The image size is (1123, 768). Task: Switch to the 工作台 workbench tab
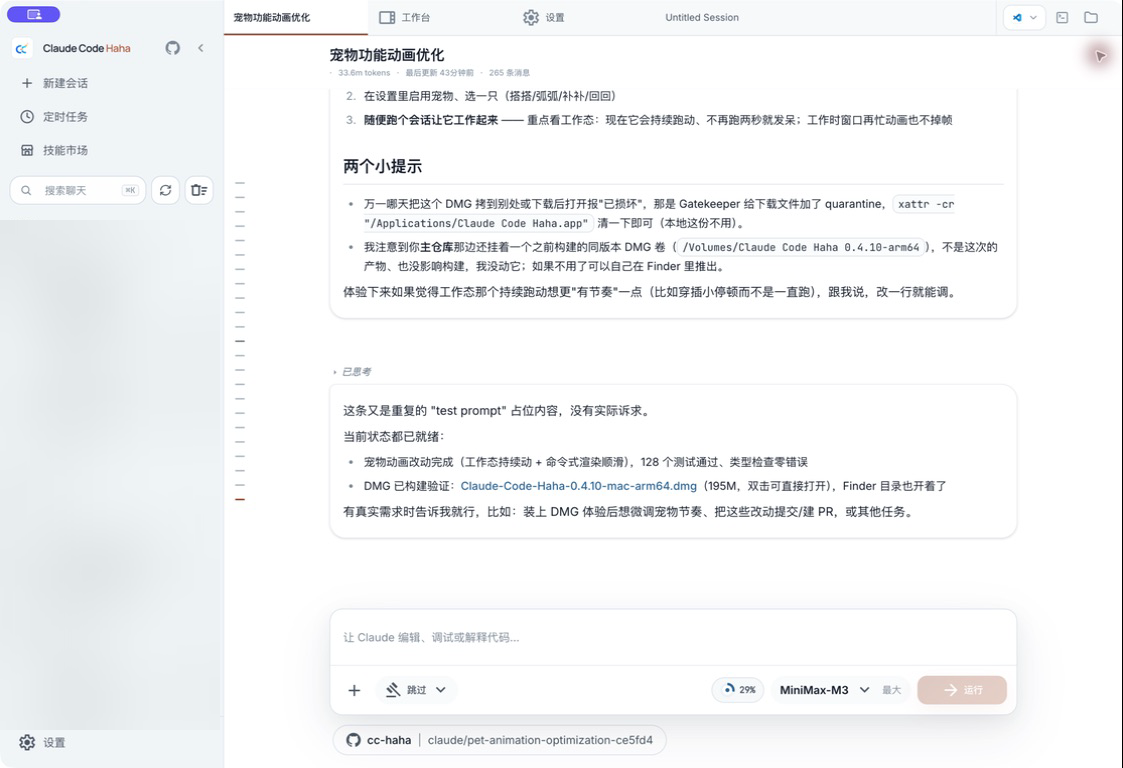405,17
